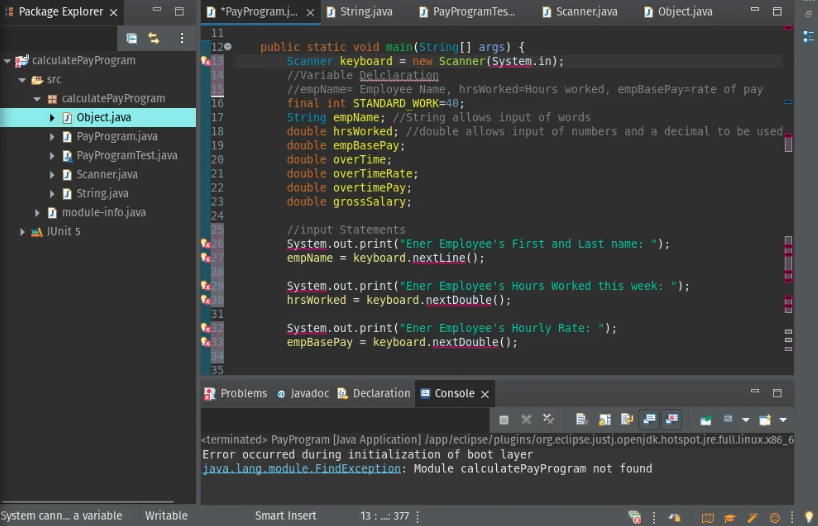Select module-info.java in Package Explorer
Image resolution: width=818 pixels, height=526 pixels.
coord(104,212)
